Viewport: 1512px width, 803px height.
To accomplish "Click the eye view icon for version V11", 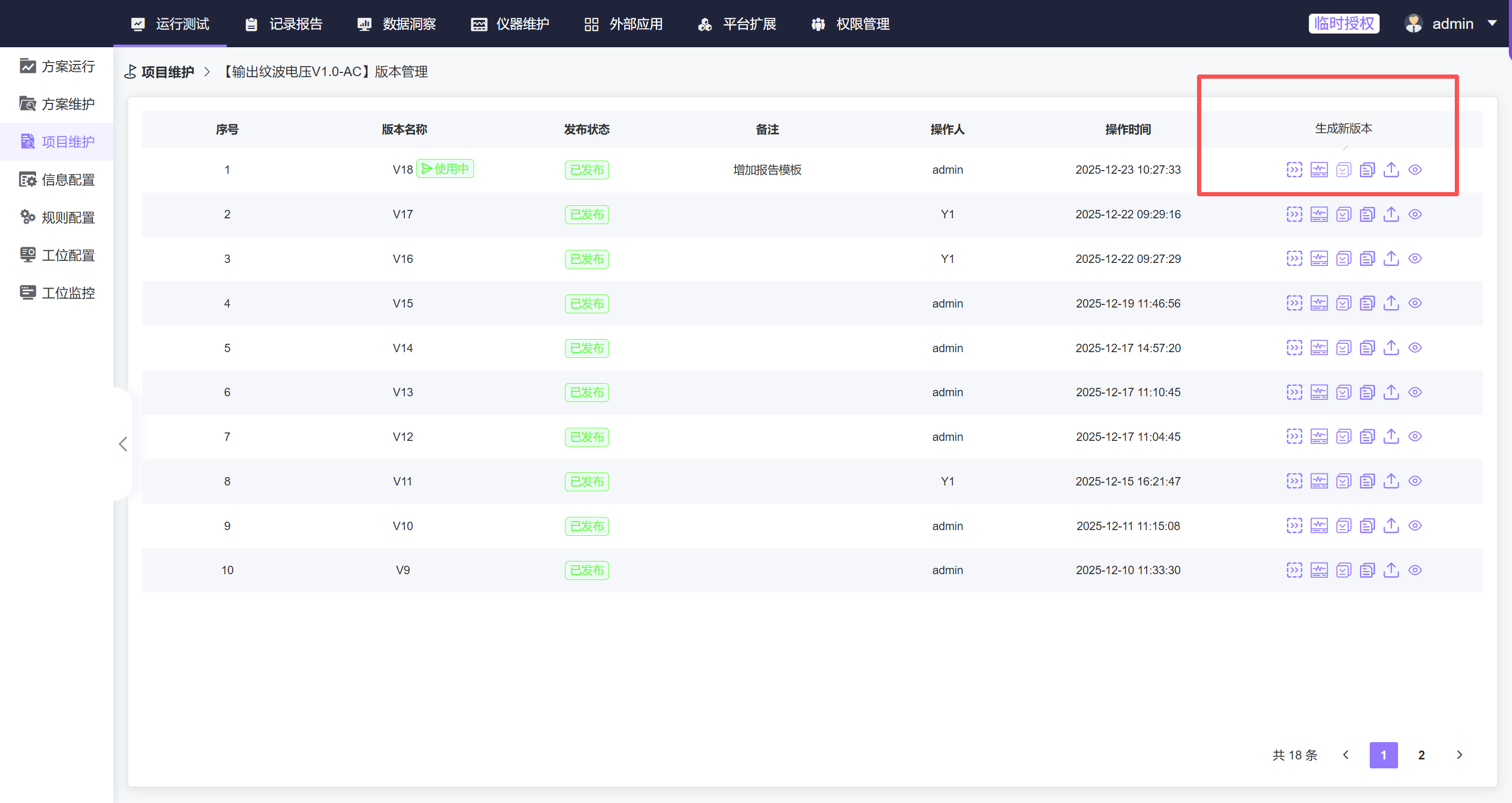I will coord(1415,481).
